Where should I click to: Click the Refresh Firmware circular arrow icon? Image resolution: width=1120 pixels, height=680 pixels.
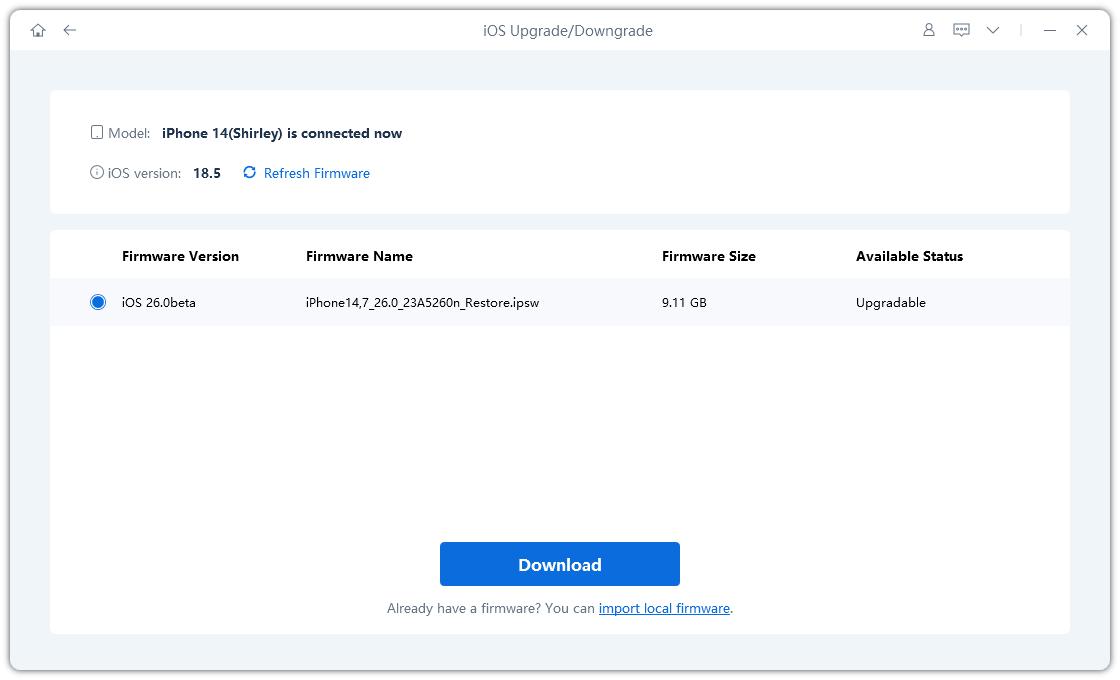pyautogui.click(x=248, y=172)
